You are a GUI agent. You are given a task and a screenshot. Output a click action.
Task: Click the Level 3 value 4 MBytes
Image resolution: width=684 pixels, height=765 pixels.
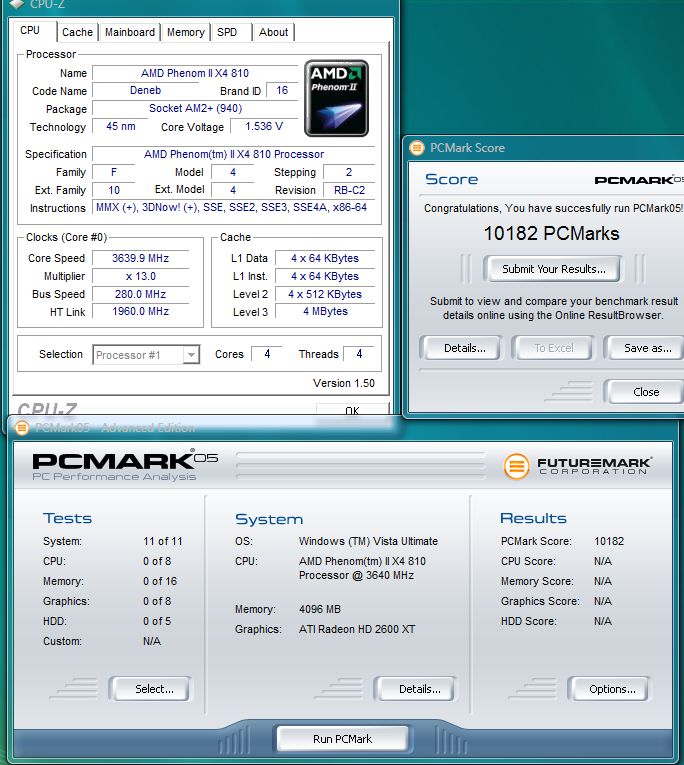(325, 311)
